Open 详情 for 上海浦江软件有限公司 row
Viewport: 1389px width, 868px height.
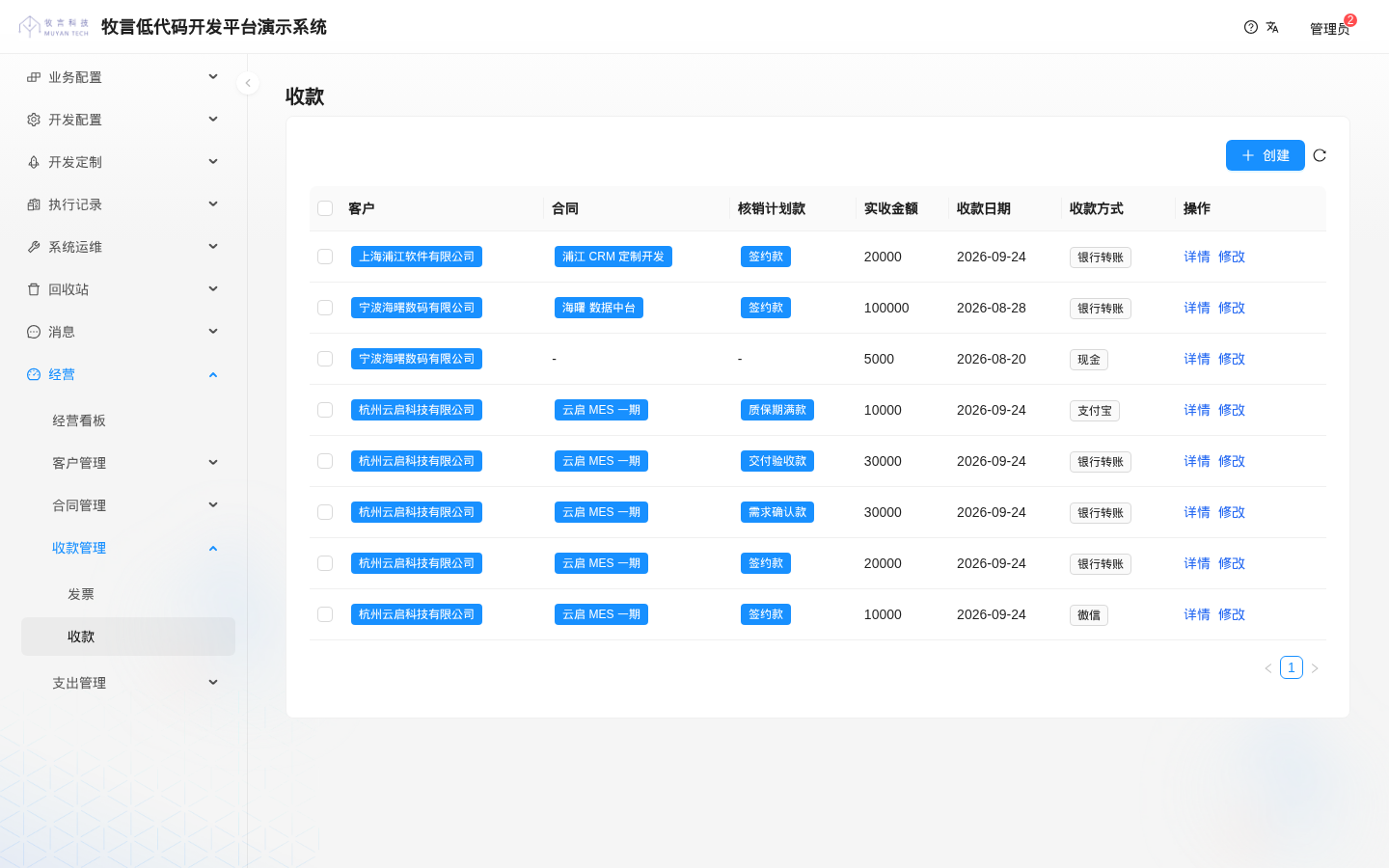click(1197, 257)
